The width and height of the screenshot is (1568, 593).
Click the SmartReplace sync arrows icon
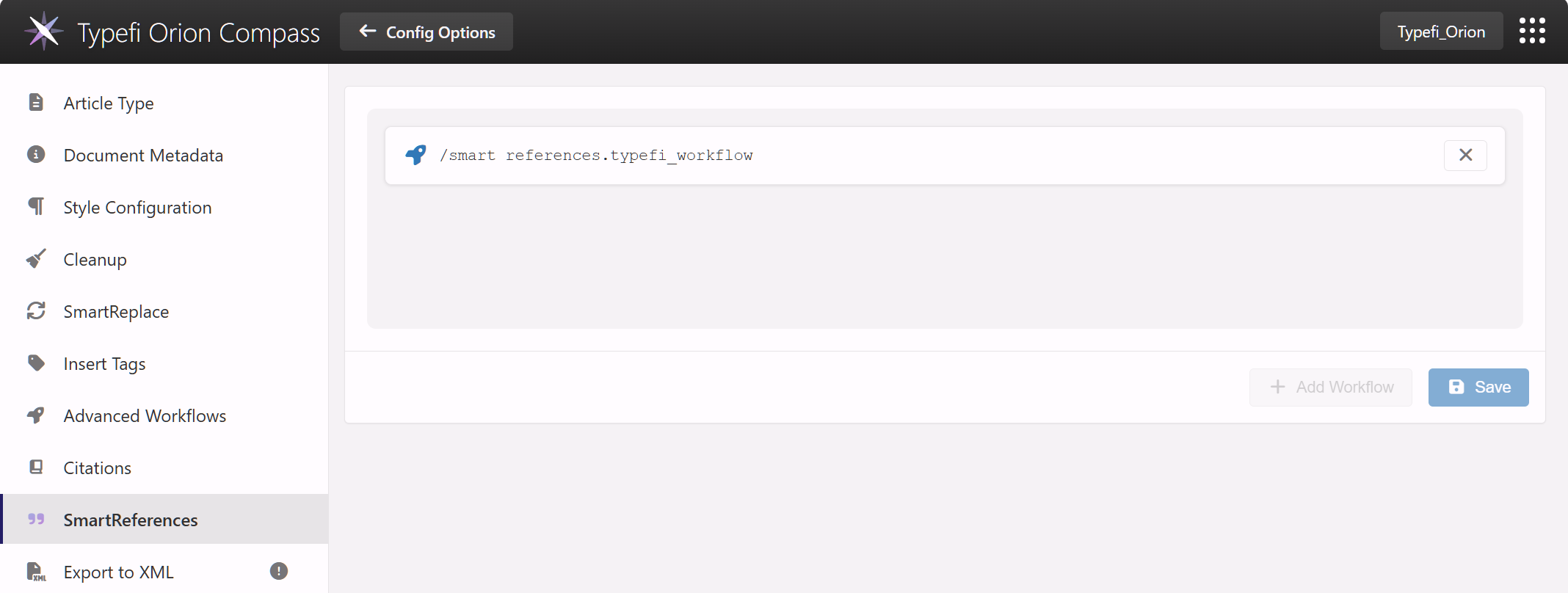(x=36, y=310)
